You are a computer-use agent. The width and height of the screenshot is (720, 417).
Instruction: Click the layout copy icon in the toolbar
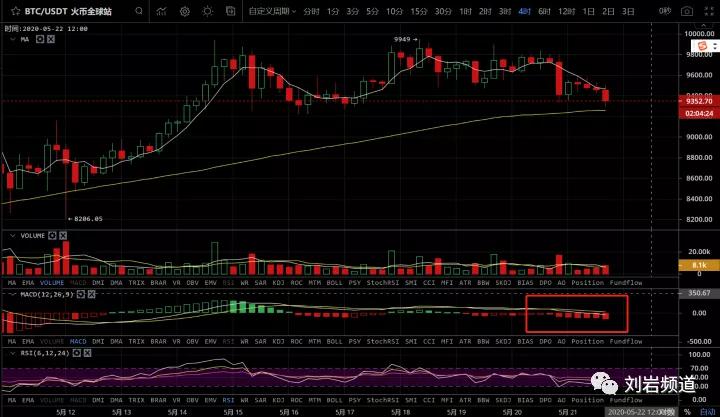point(231,11)
